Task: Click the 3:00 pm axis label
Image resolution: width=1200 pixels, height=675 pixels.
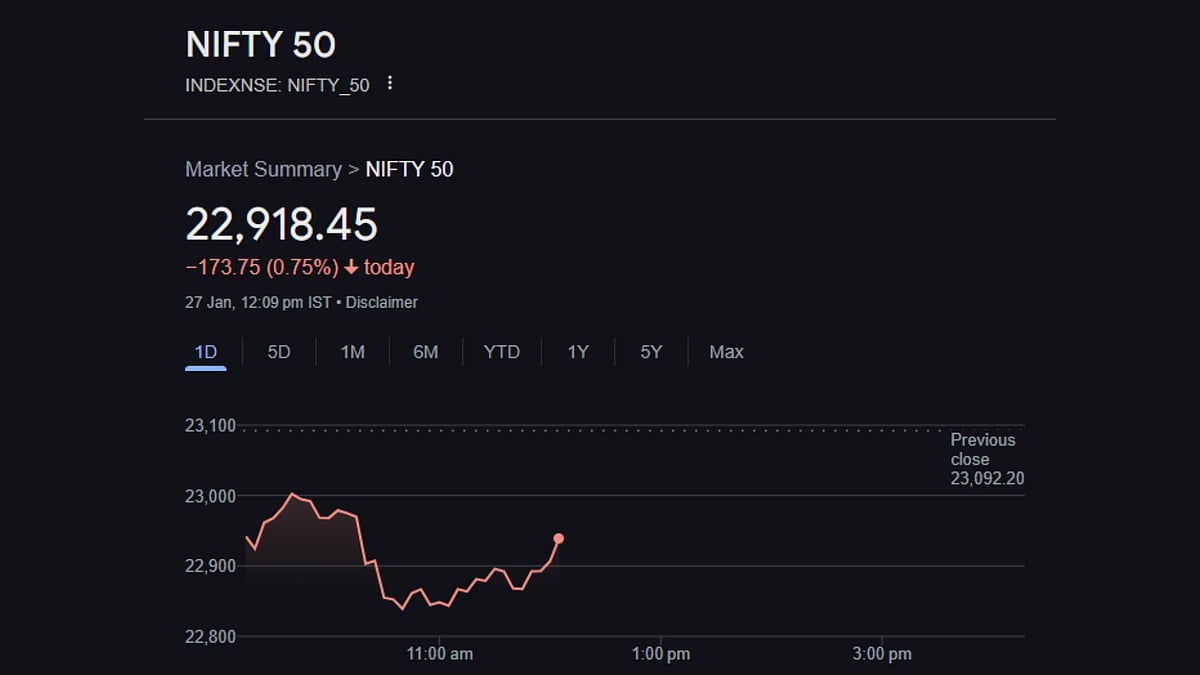Action: coord(882,654)
